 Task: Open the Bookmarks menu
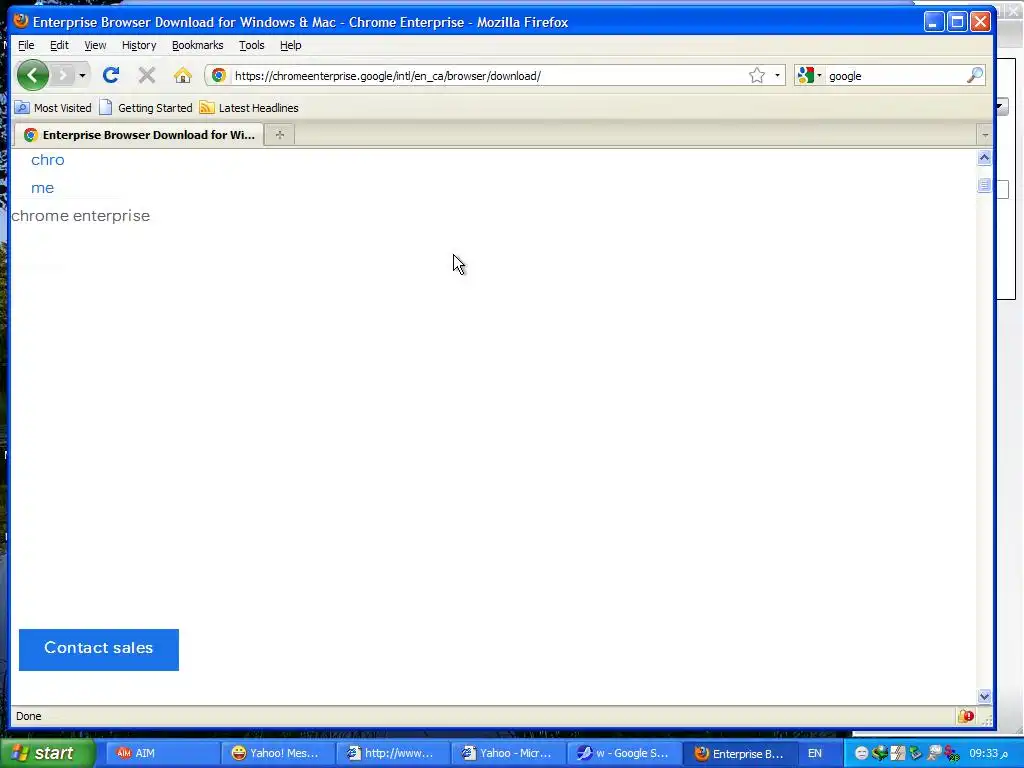click(198, 45)
